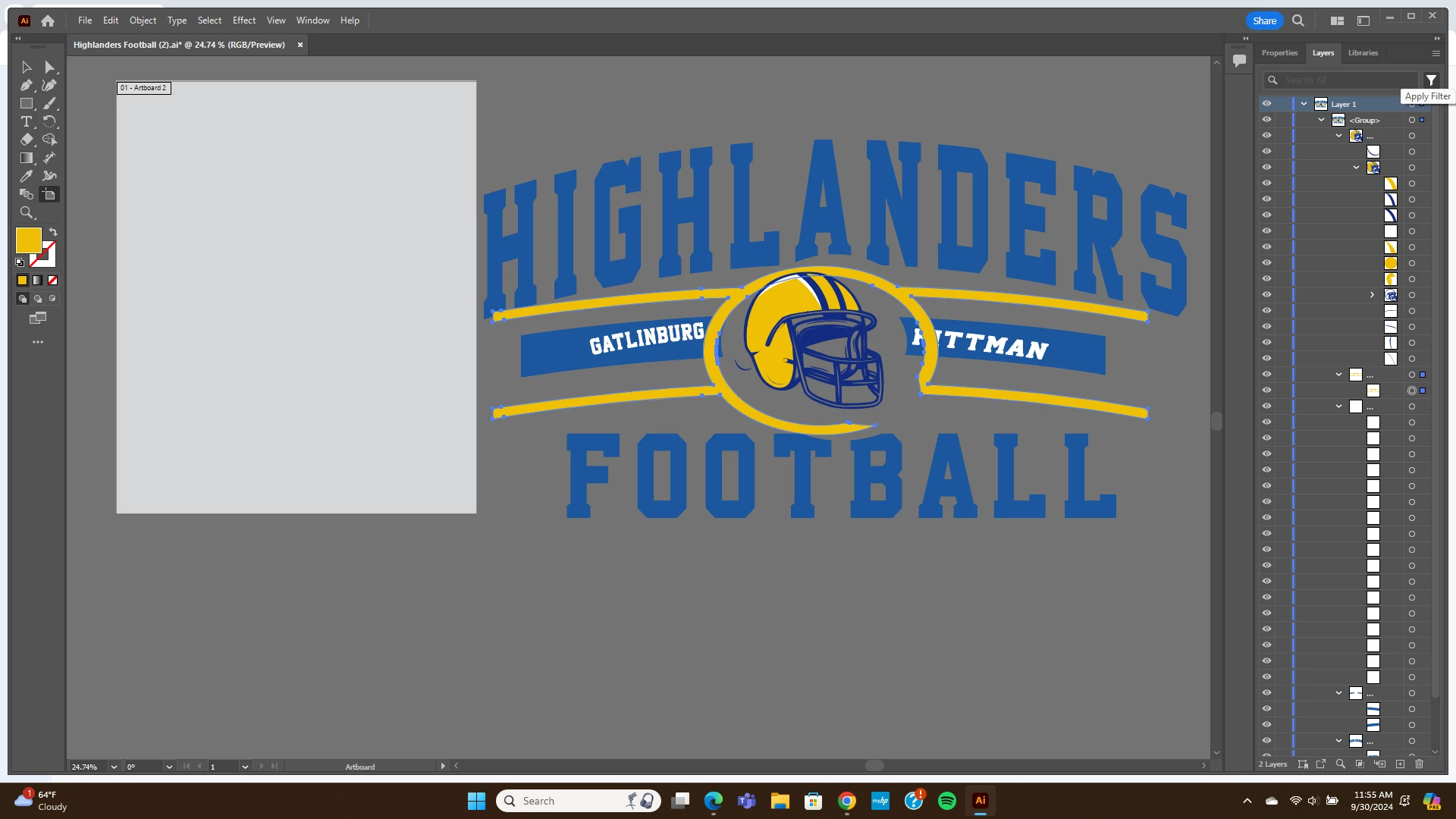
Task: Select the Type tool
Action: click(27, 121)
